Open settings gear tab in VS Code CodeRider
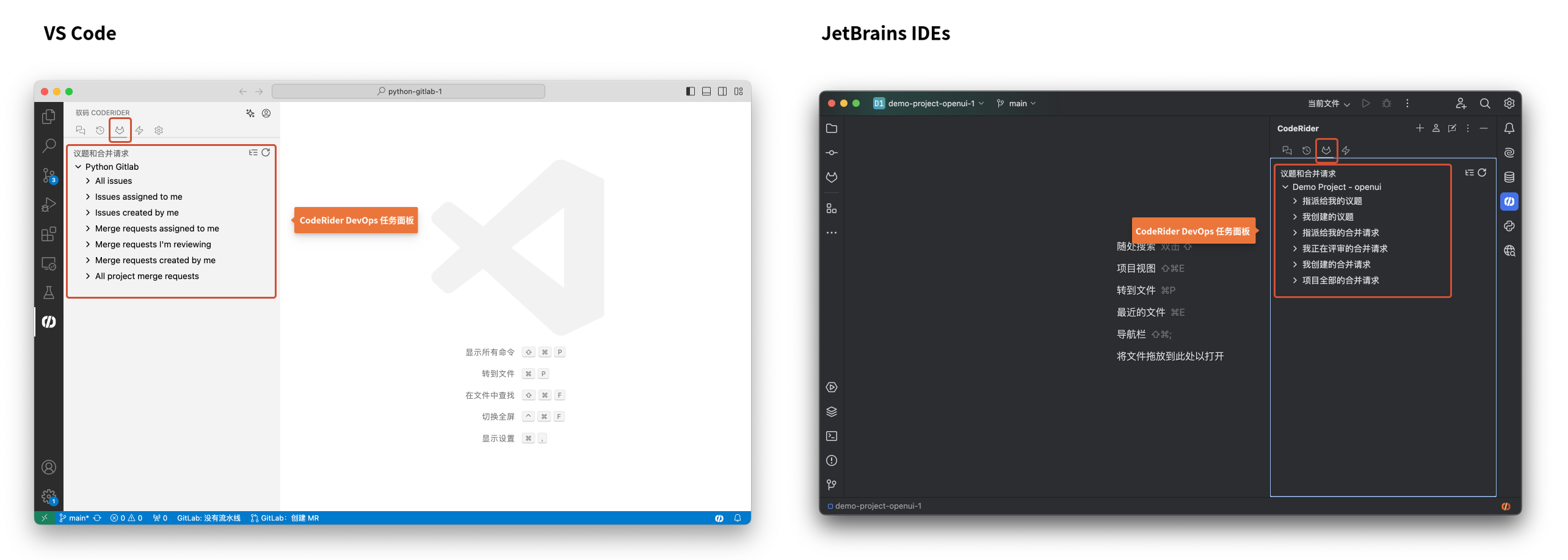The image size is (1568, 560). [159, 130]
